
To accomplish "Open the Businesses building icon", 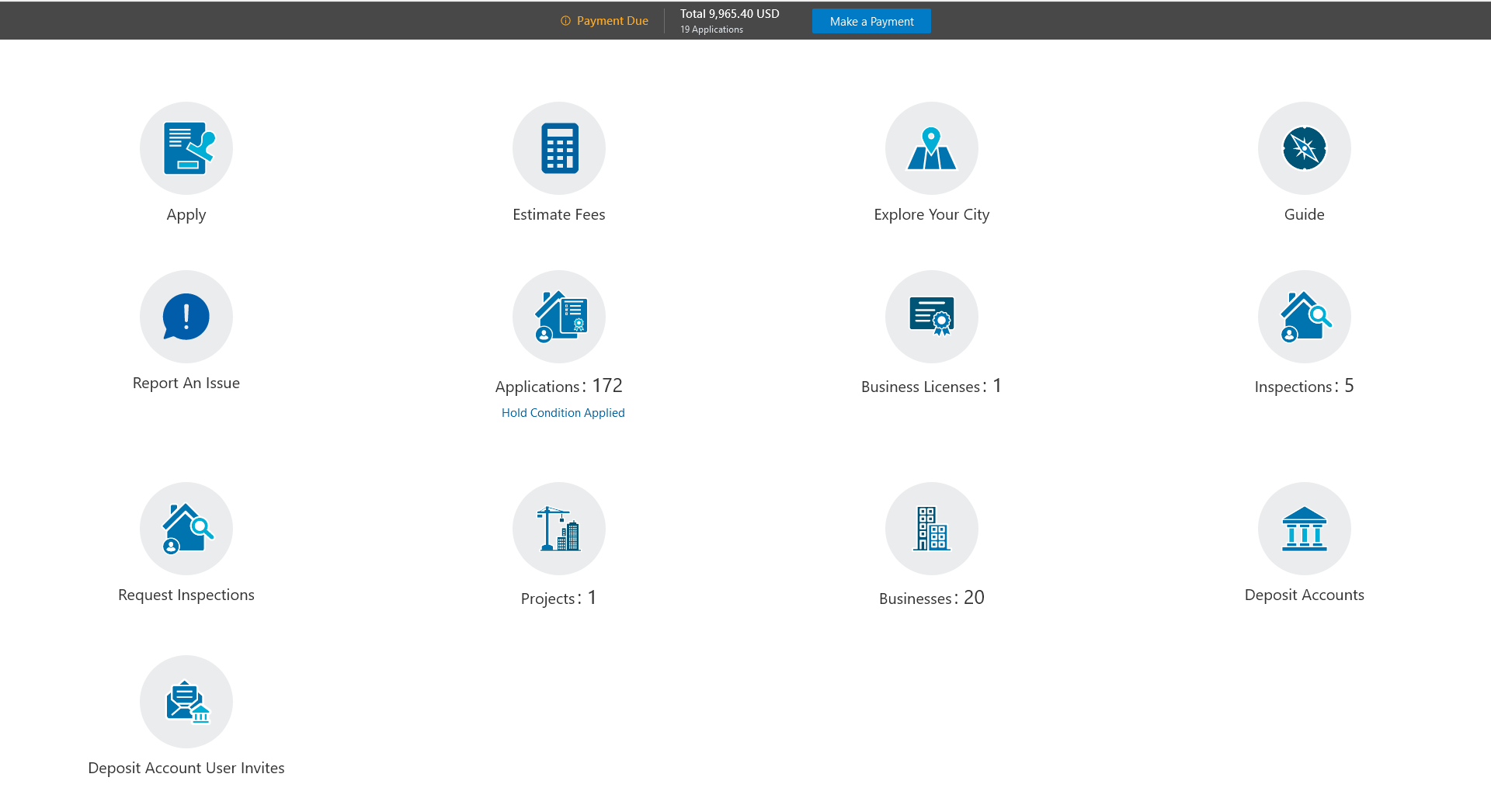I will tap(932, 529).
